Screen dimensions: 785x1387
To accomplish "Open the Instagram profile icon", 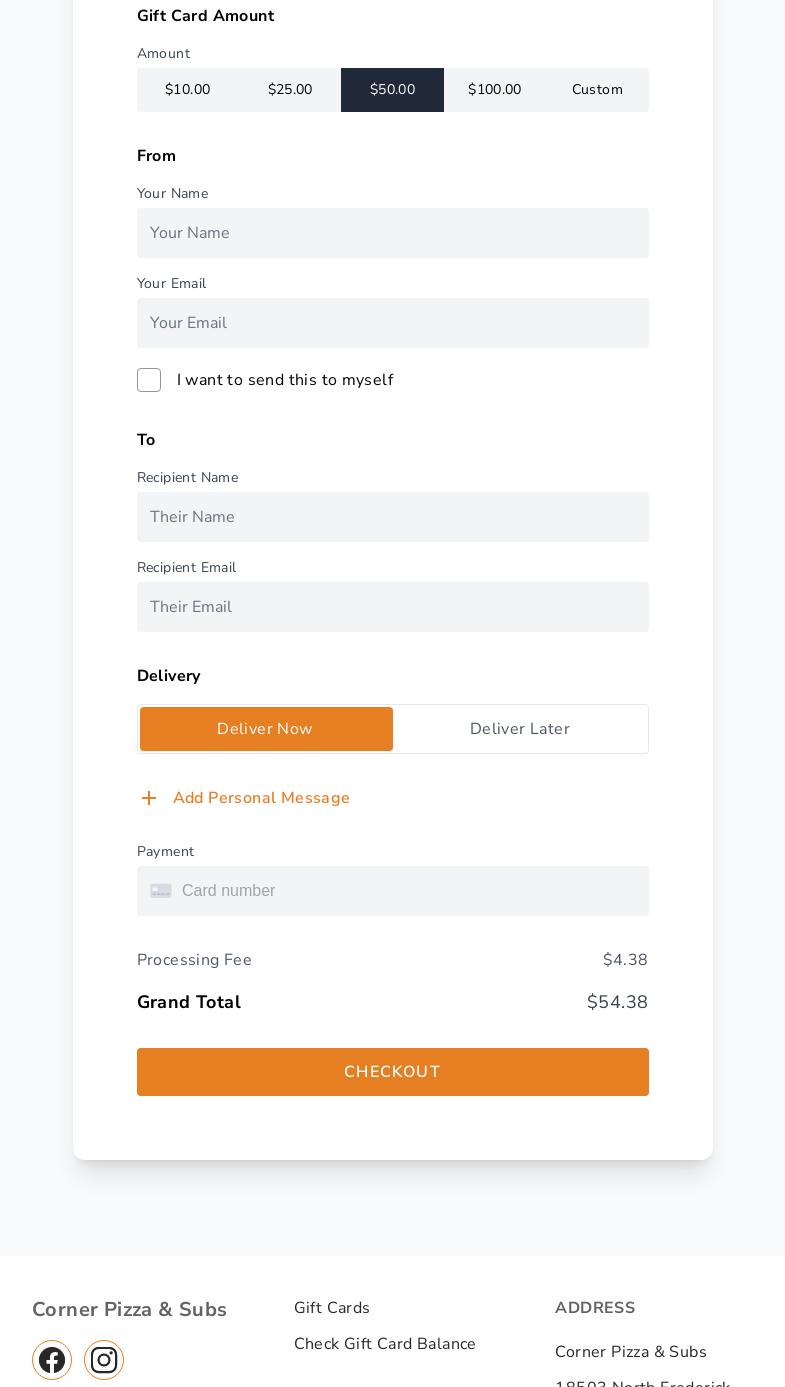I will [x=104, y=1360].
